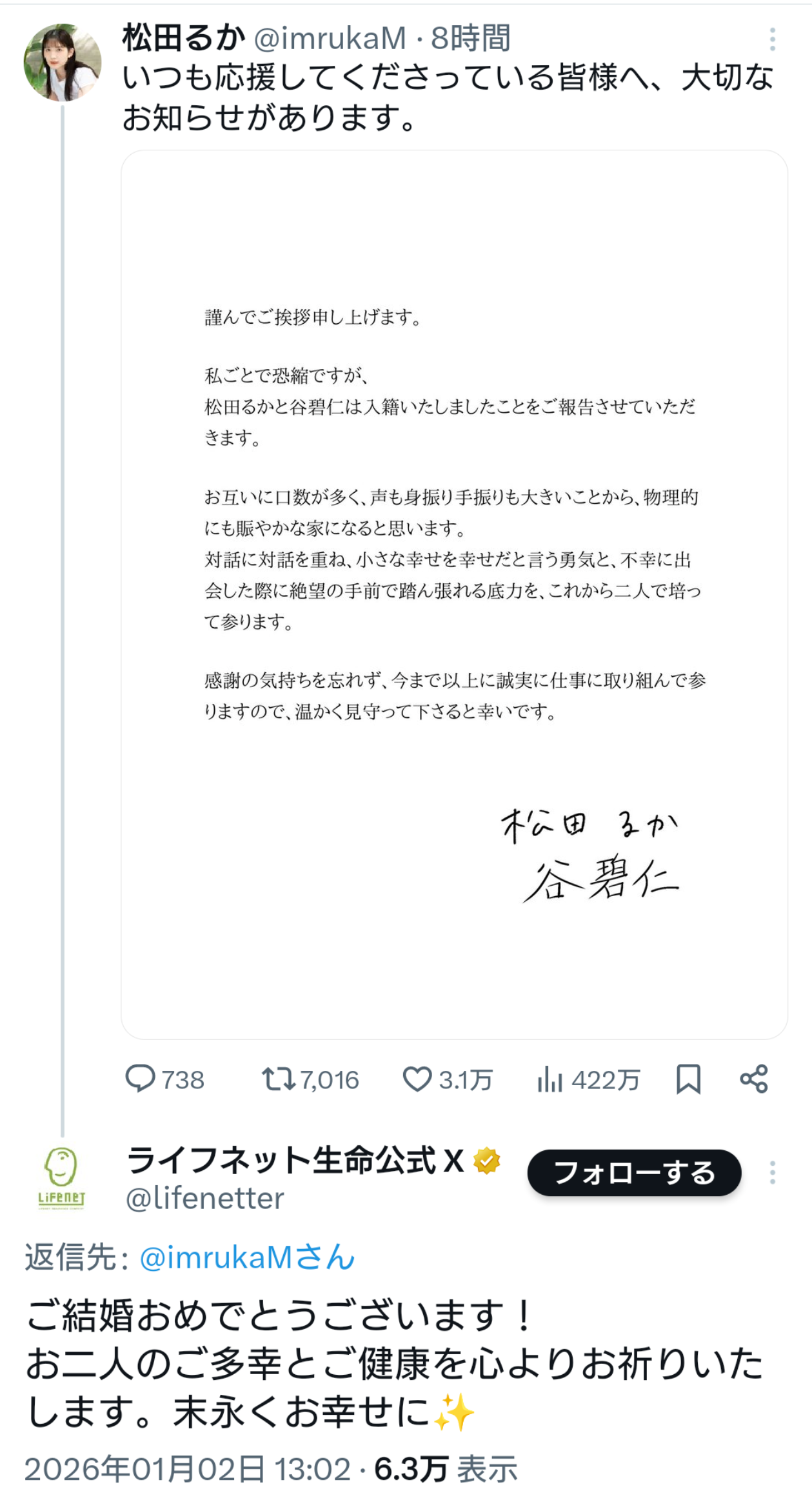Like the post with heart icon
The image size is (812, 1509).
[x=417, y=1079]
